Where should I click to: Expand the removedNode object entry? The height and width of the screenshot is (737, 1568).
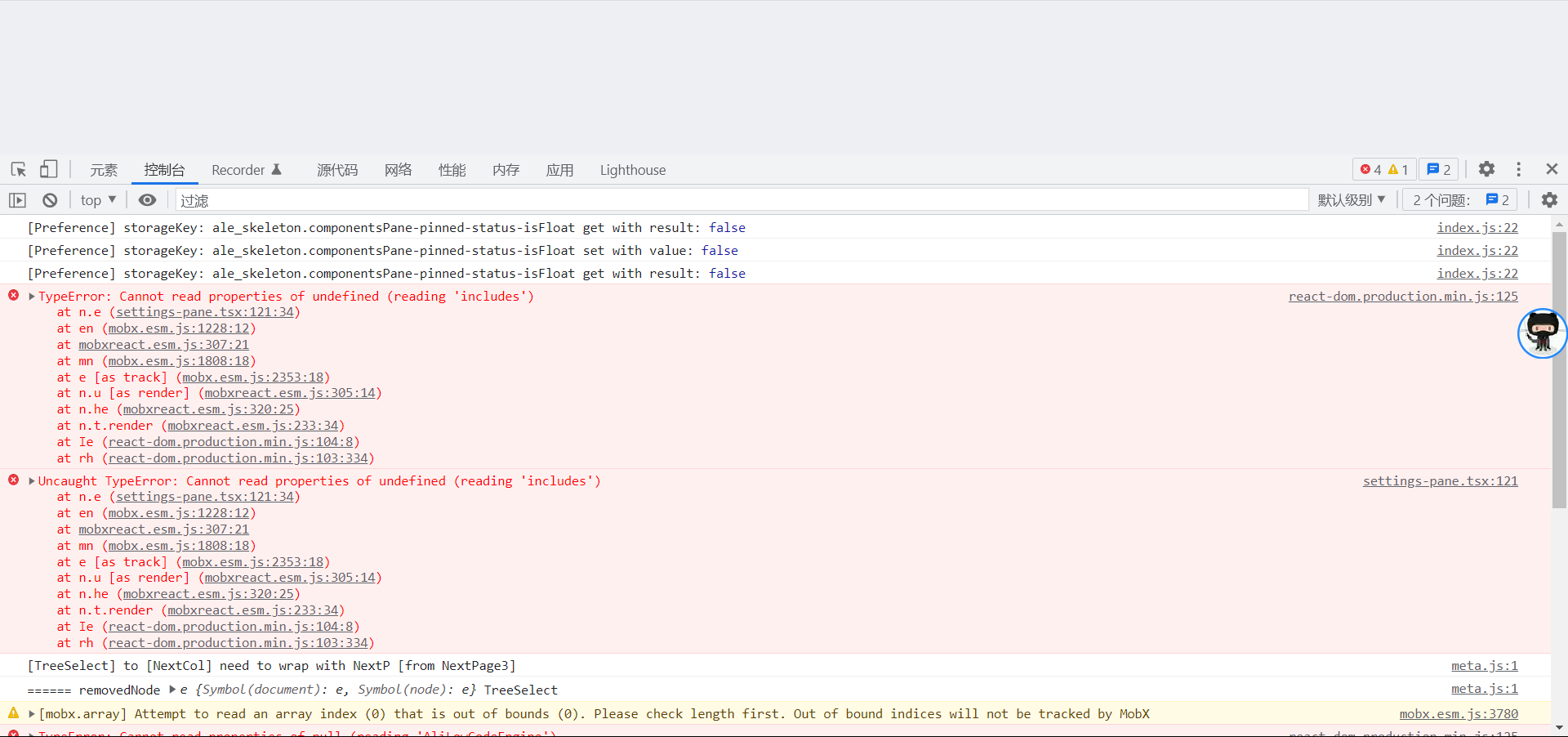tap(172, 690)
